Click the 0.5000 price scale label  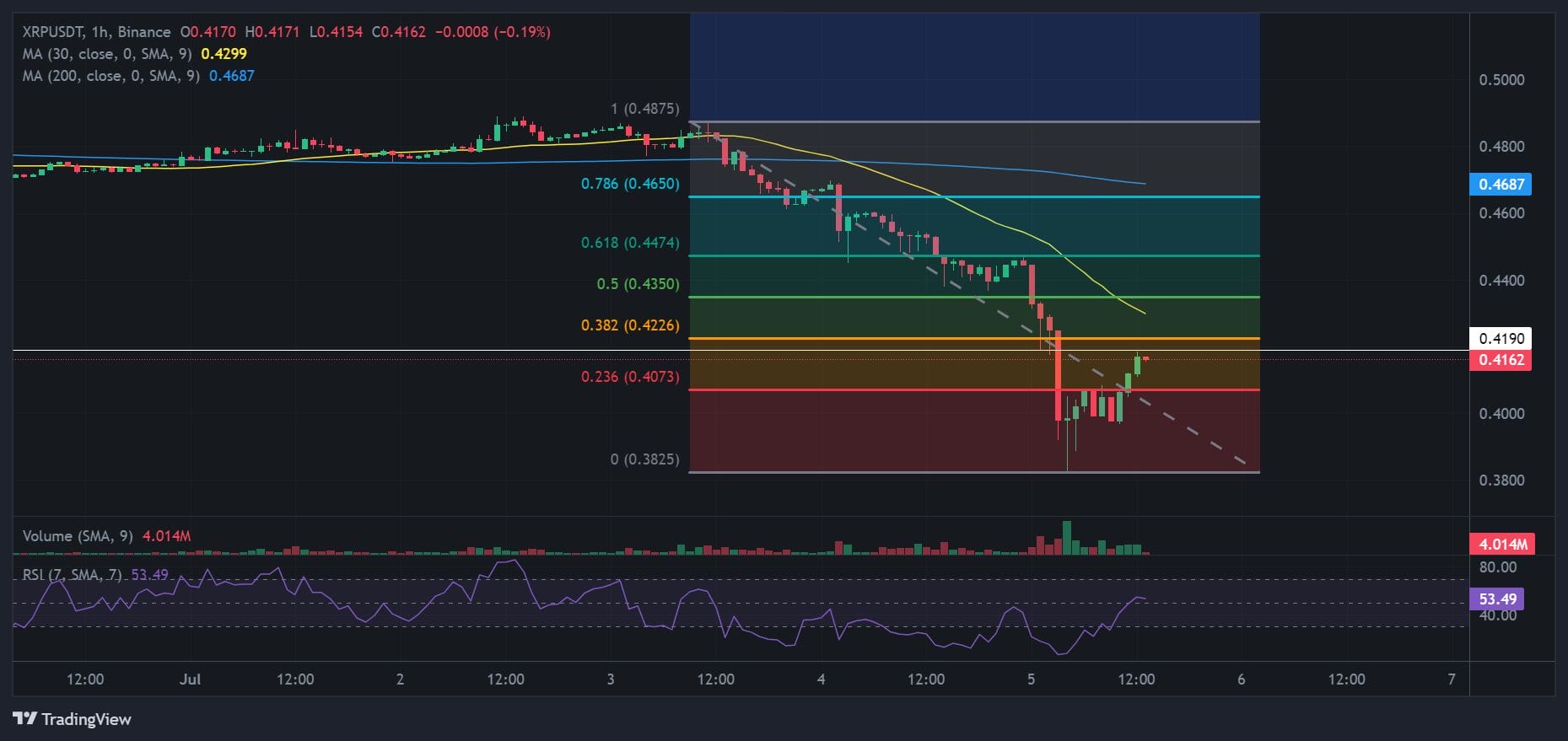point(1501,80)
